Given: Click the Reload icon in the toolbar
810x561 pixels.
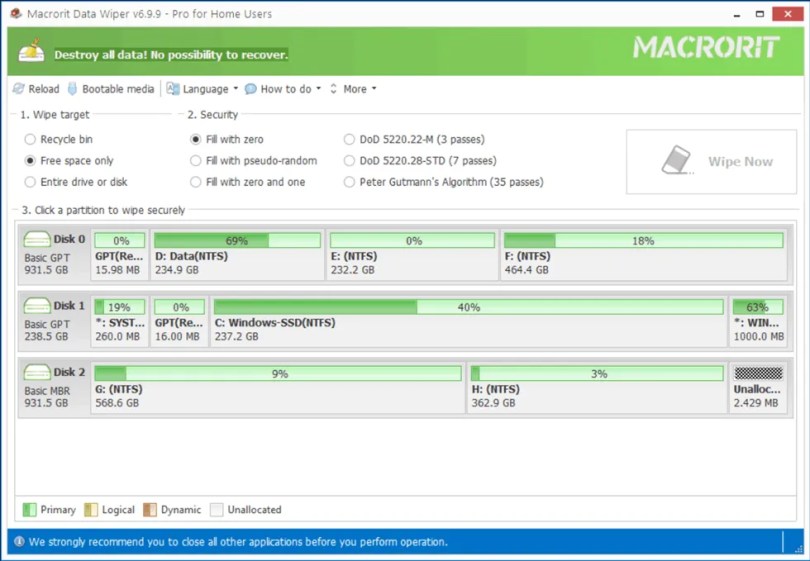Looking at the screenshot, I should (x=19, y=89).
